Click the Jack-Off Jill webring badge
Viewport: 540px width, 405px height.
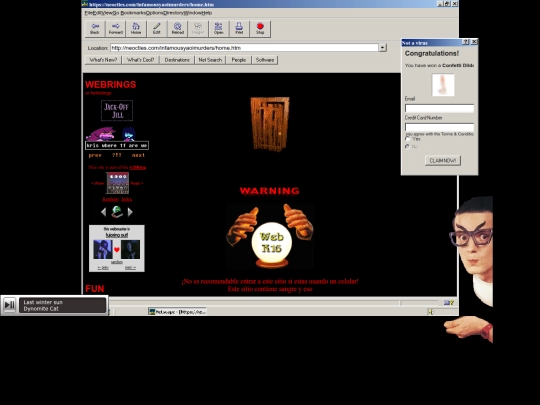tap(117, 111)
